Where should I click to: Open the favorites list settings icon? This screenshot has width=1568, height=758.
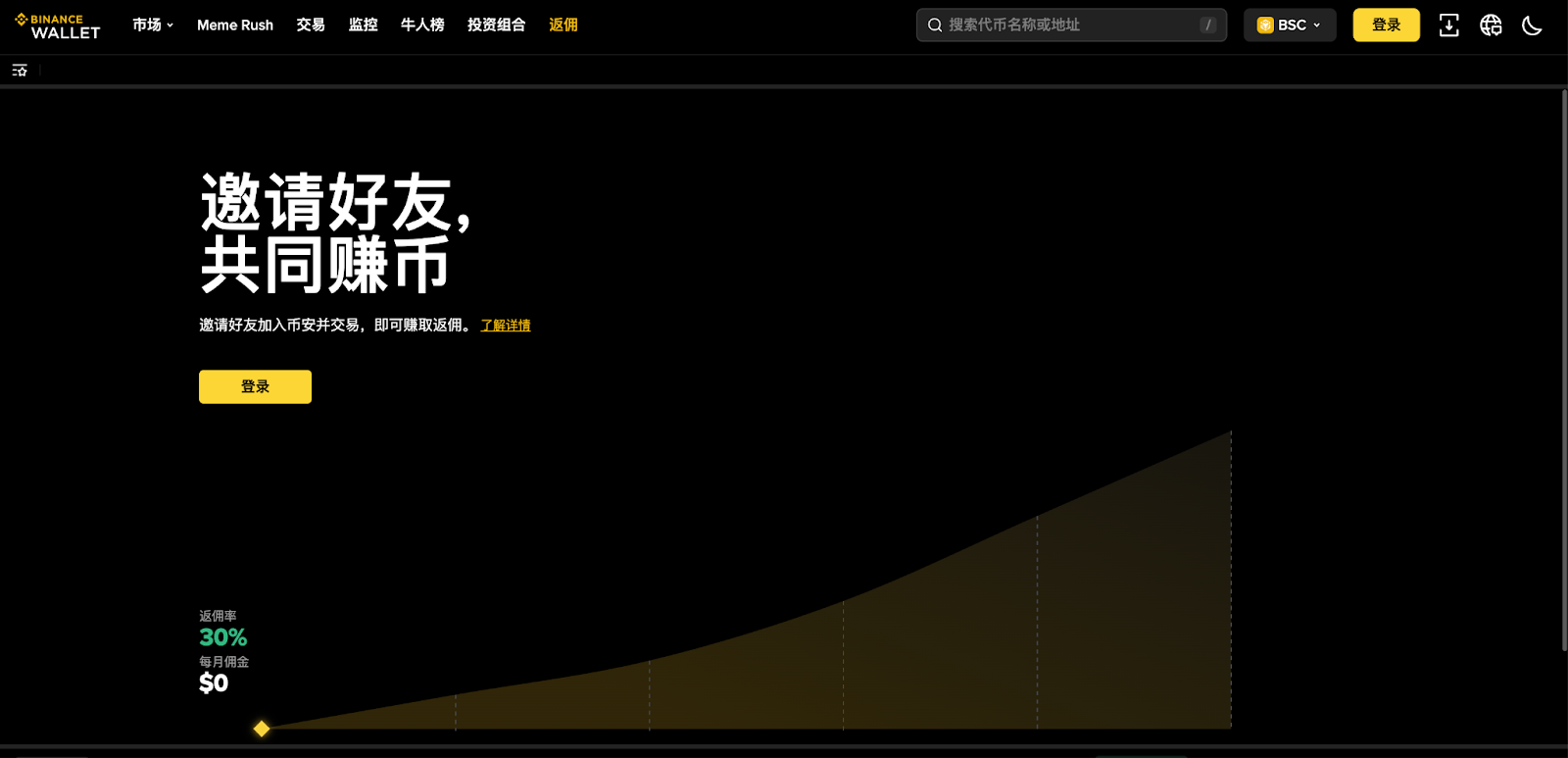pos(20,70)
